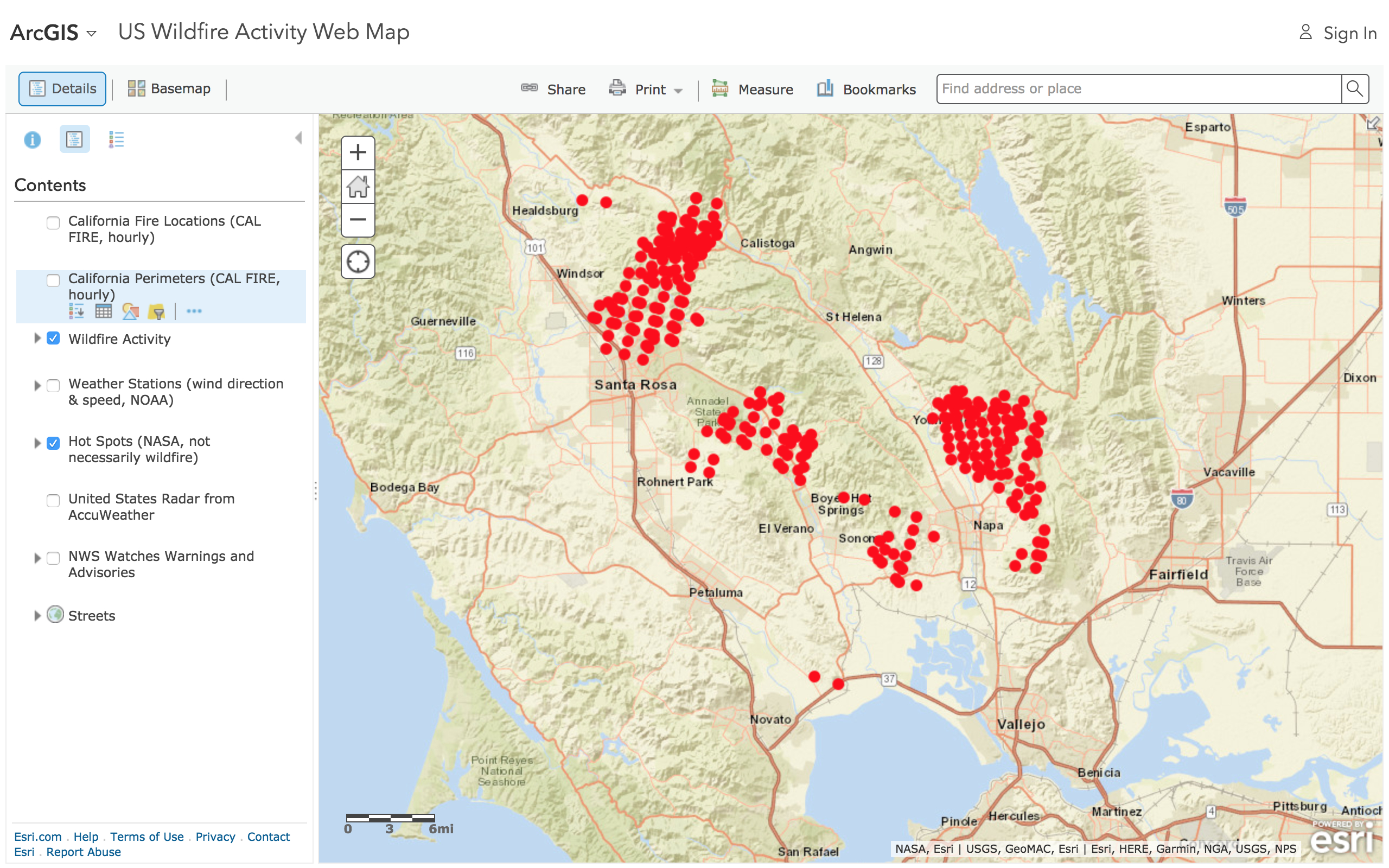This screenshot has width=1389, height=868.
Task: Open the Bookmarks menu
Action: 866,90
